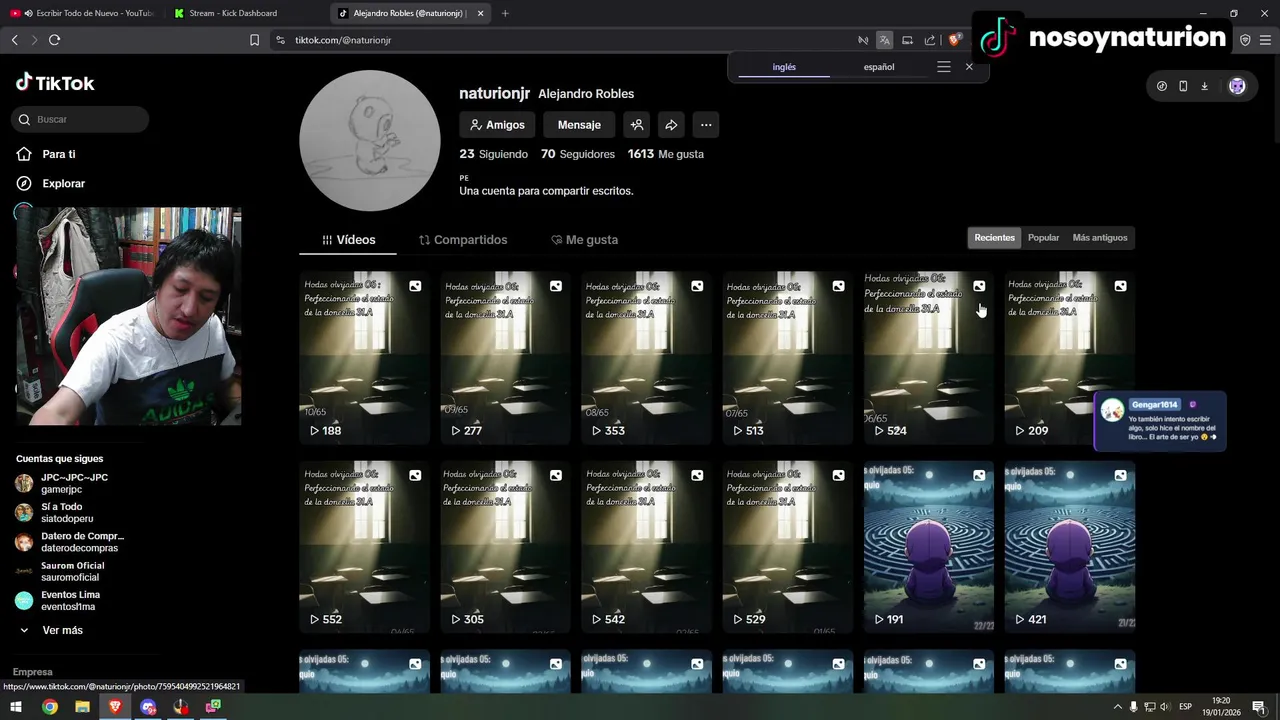
Task: Click the search field labeled Buscar
Action: pos(80,119)
